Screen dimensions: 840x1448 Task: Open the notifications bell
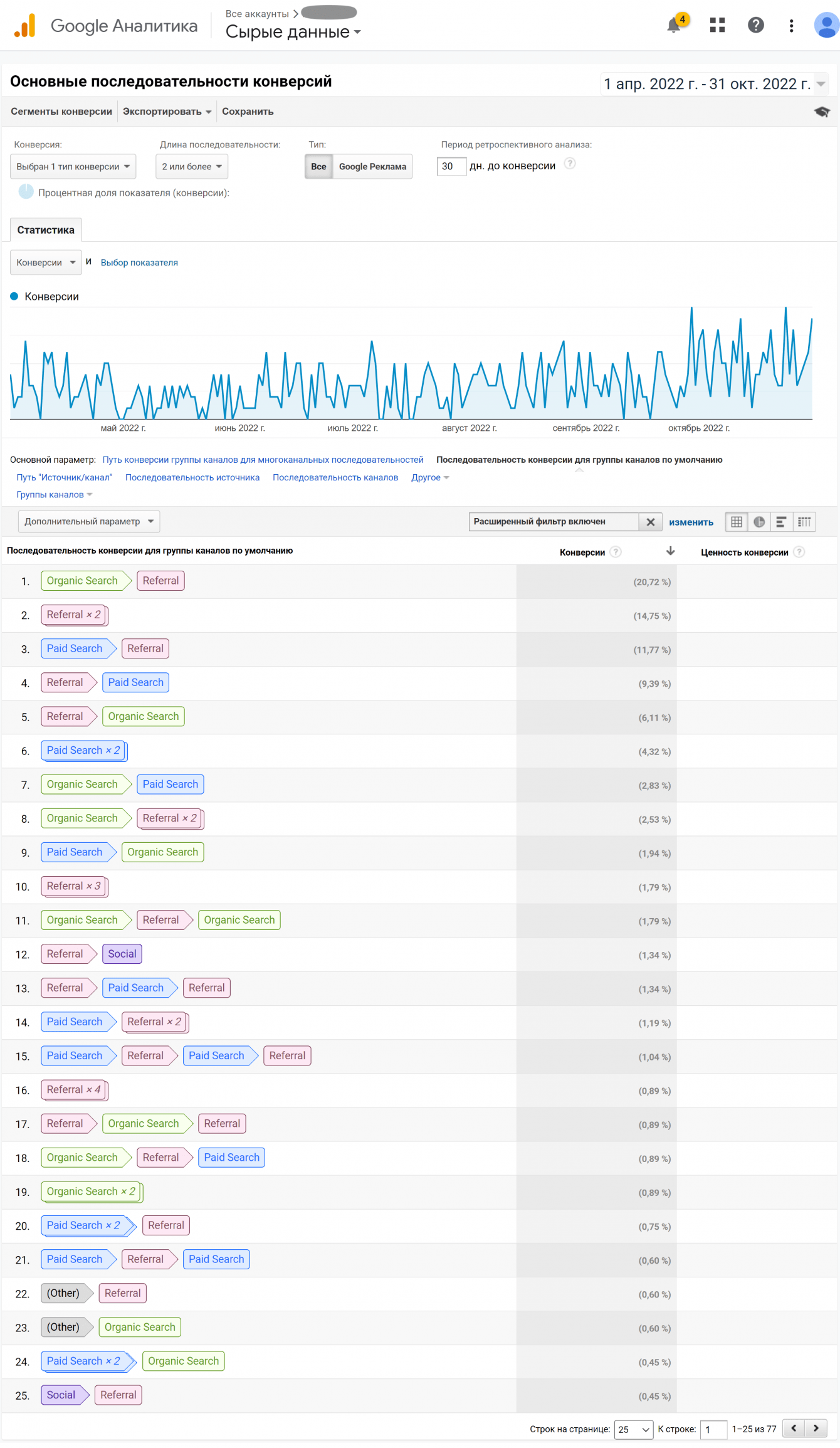(675, 25)
